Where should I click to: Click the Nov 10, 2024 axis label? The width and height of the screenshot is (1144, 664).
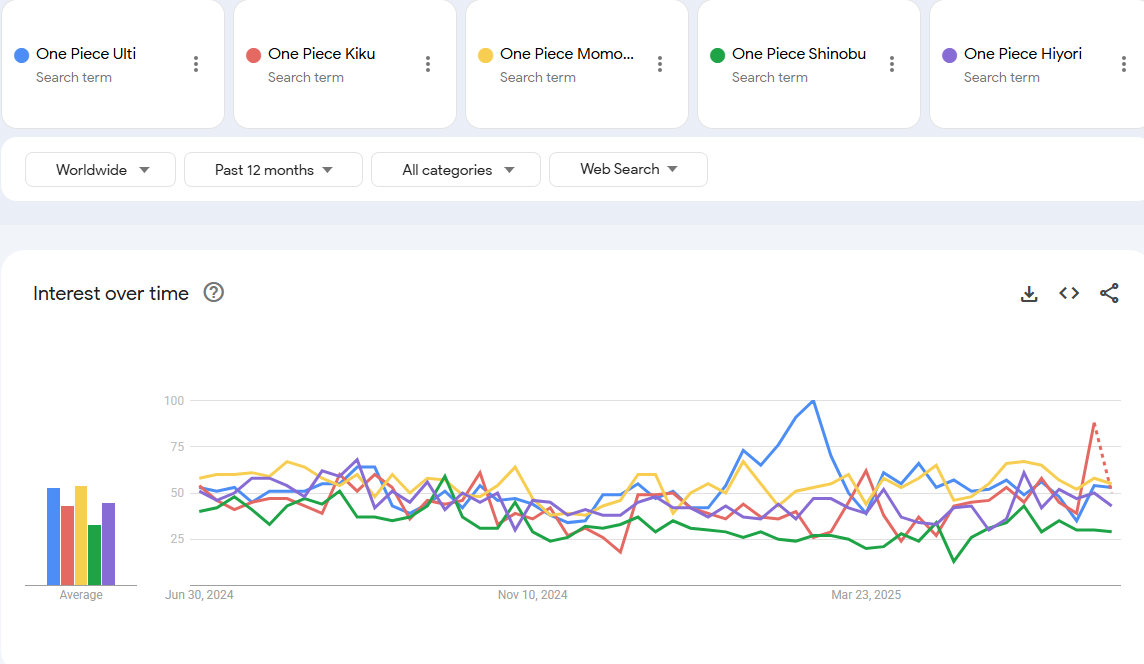coord(533,595)
